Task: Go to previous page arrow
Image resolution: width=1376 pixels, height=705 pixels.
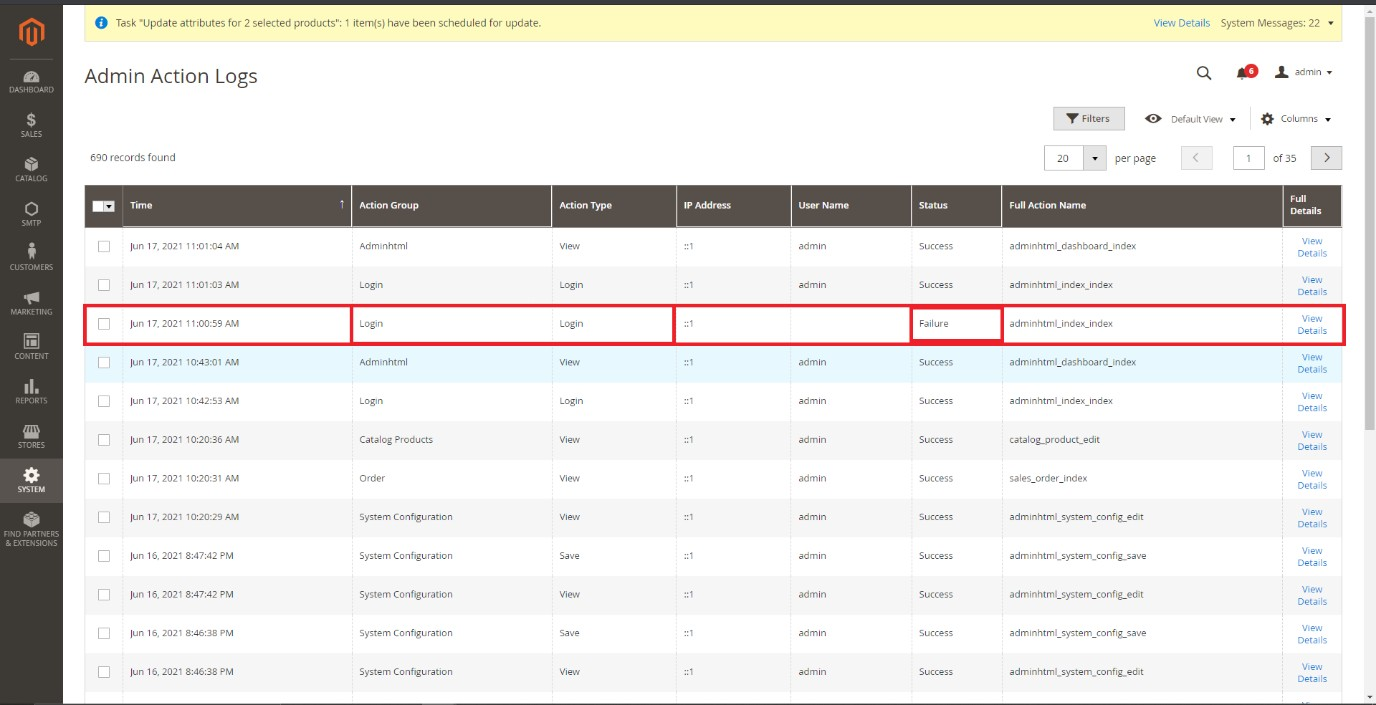Action: point(1196,158)
